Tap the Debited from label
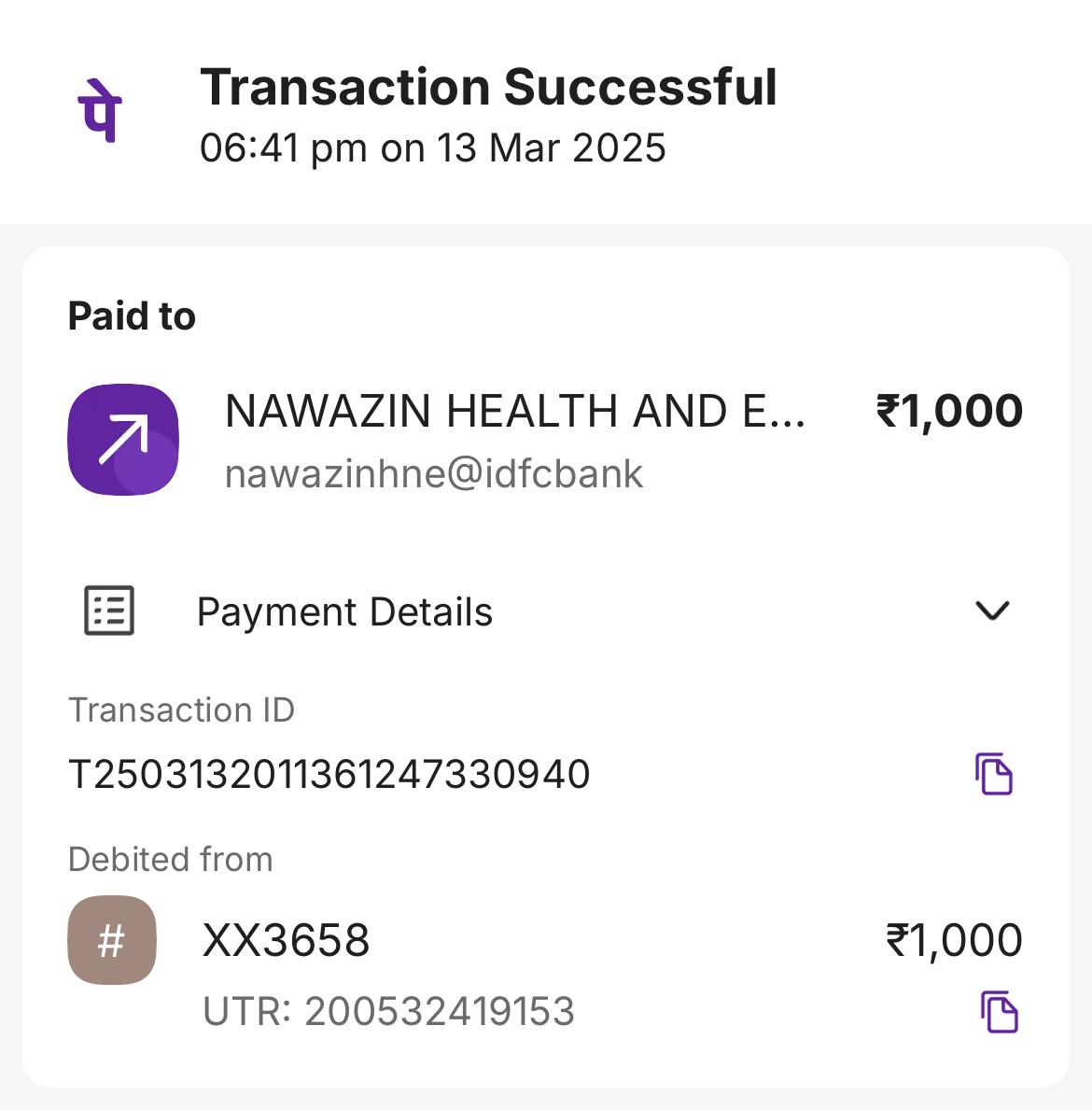Image resolution: width=1092 pixels, height=1110 pixels. coord(171,859)
